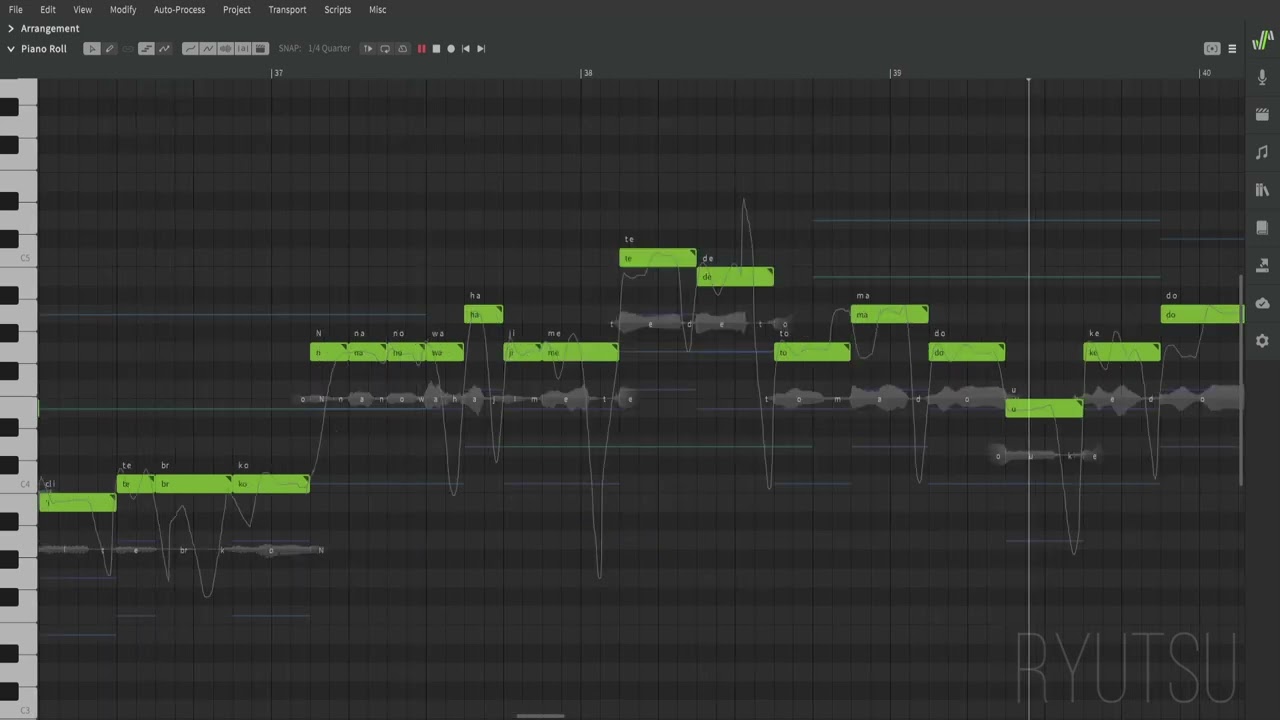Click the link notes icon
The image size is (1280, 720).
click(128, 48)
